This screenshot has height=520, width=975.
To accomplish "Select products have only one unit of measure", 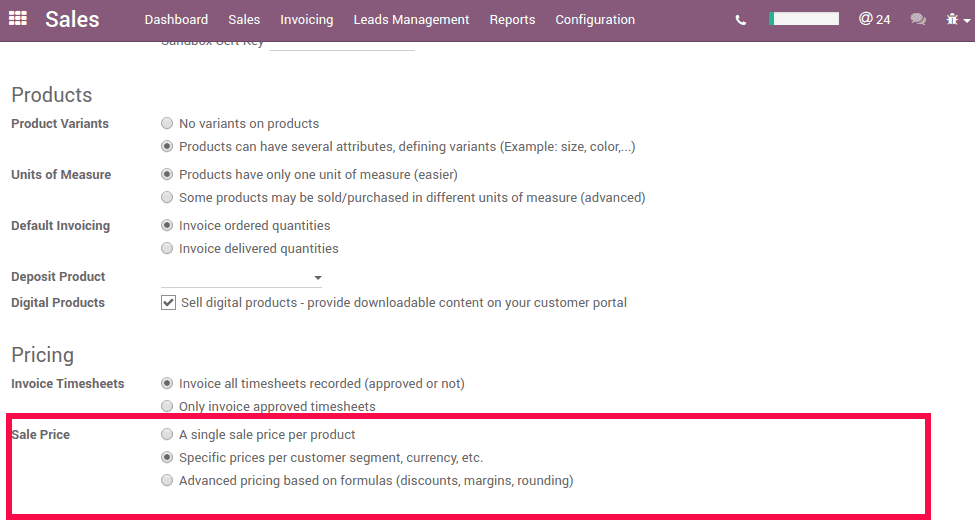I will pyautogui.click(x=167, y=174).
